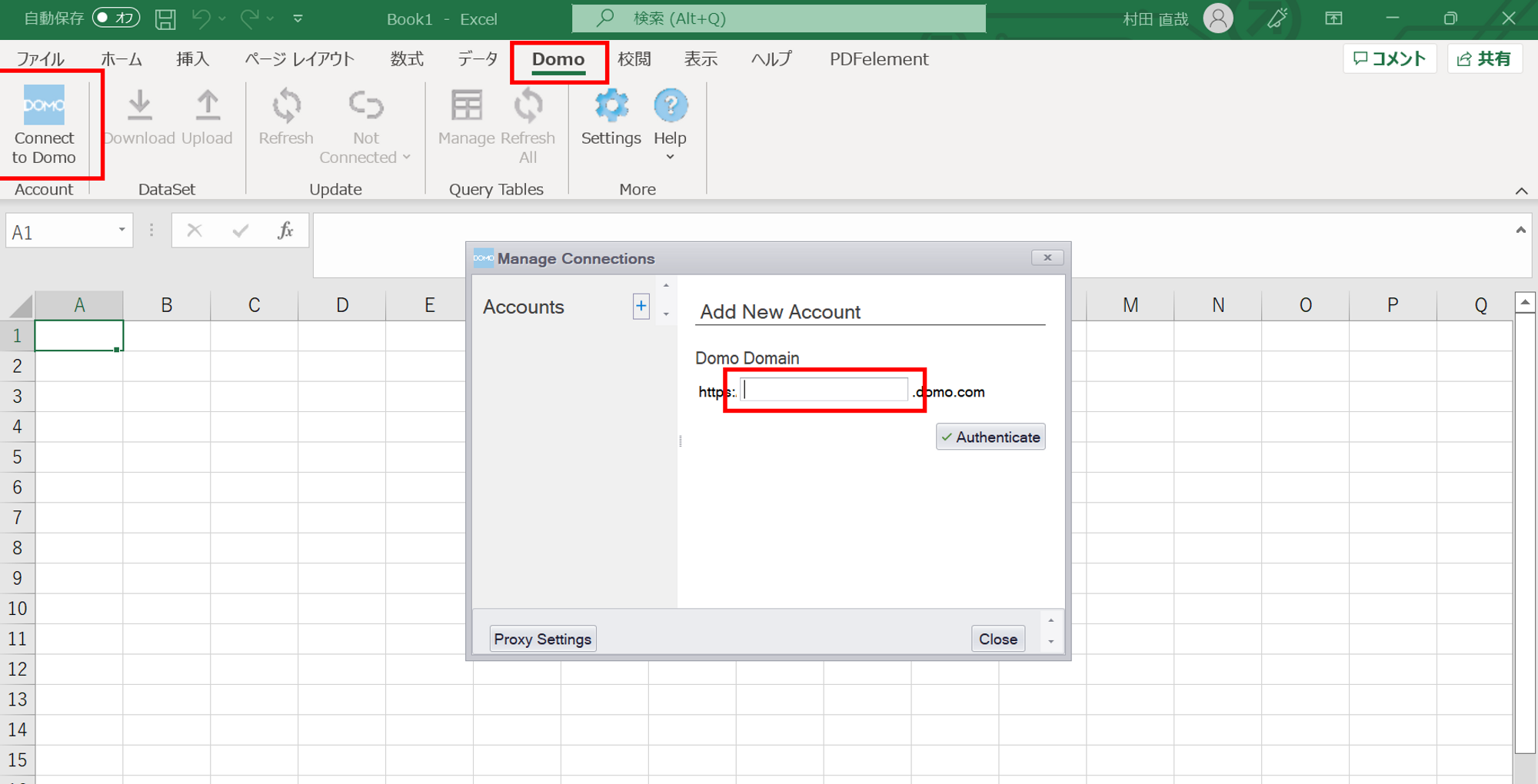Image resolution: width=1538 pixels, height=784 pixels.
Task: Open the Name Box dropdown arrow
Action: click(x=122, y=230)
